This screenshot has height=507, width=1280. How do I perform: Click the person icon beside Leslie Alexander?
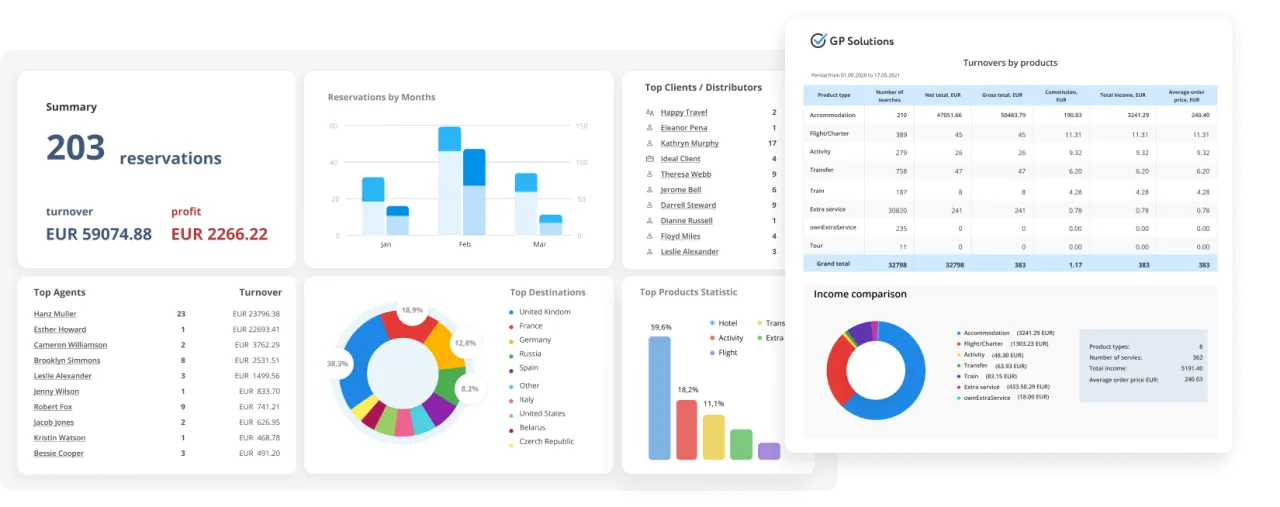coord(650,252)
